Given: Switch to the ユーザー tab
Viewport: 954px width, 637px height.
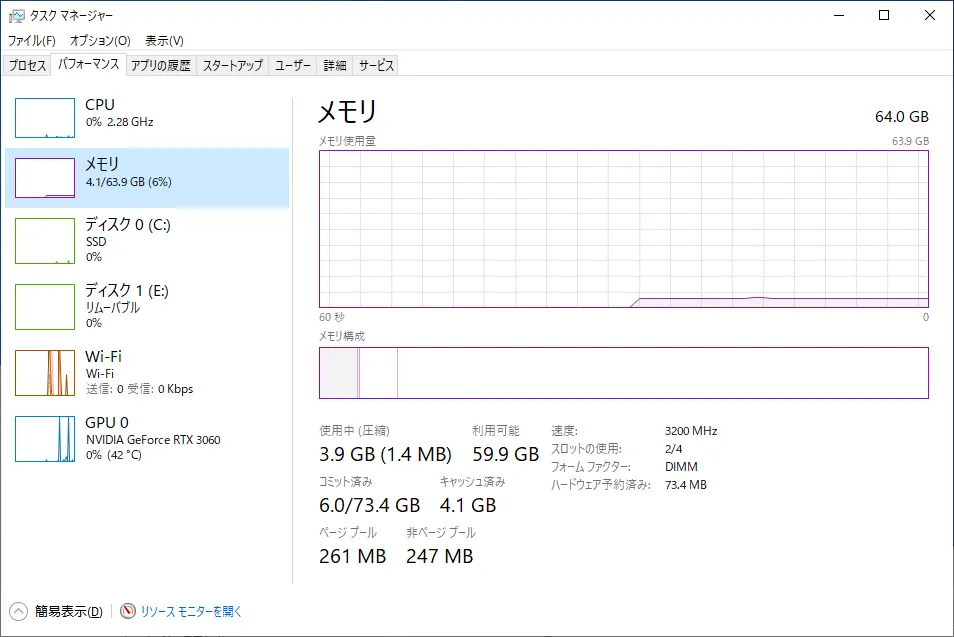Looking at the screenshot, I should pos(293,64).
